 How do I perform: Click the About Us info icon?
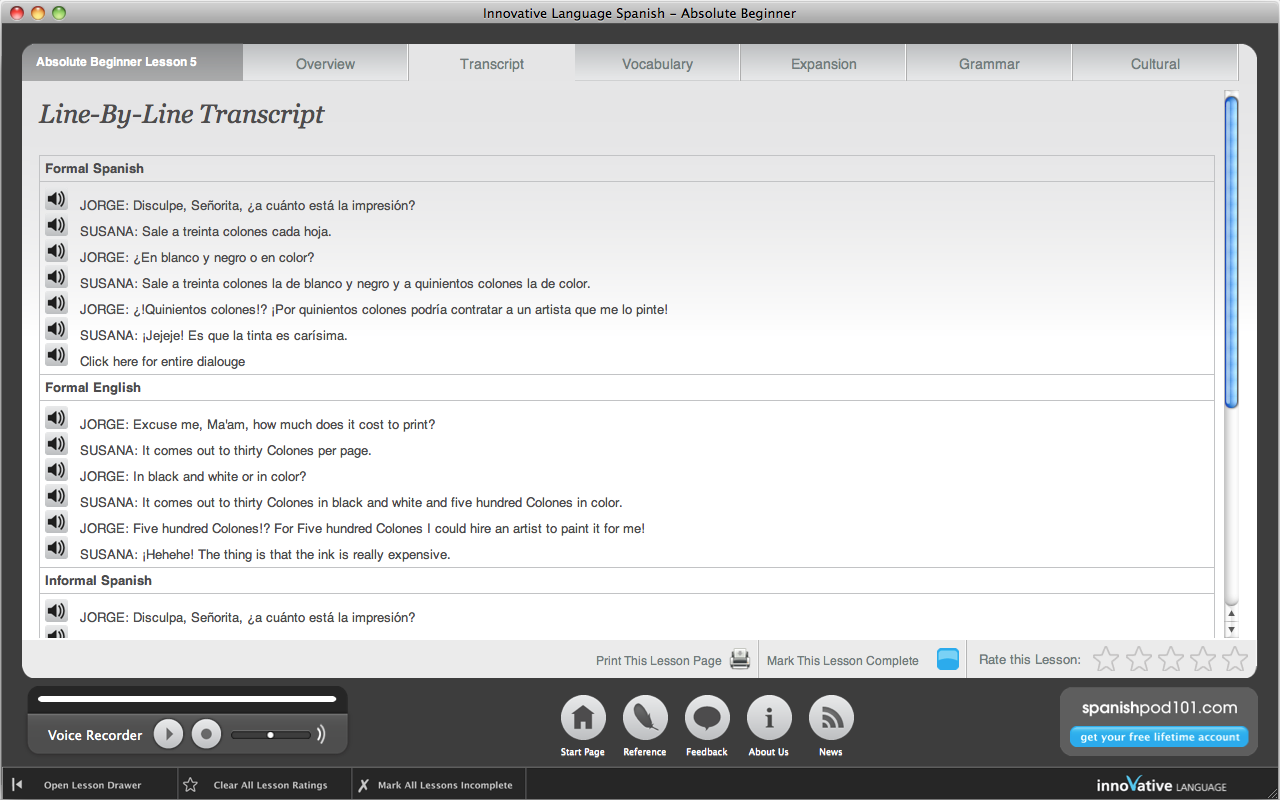[769, 718]
